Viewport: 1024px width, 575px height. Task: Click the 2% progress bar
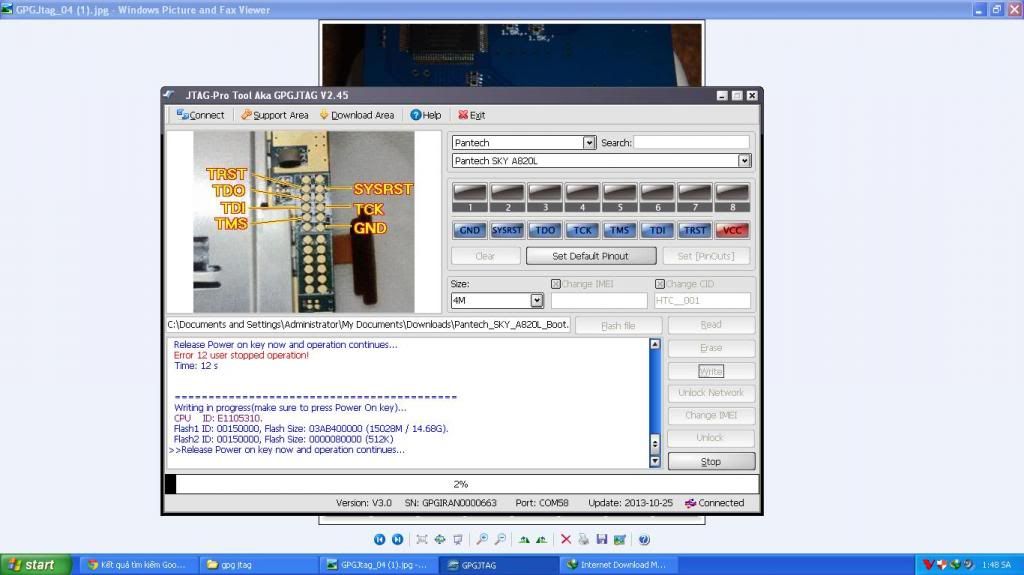462,484
